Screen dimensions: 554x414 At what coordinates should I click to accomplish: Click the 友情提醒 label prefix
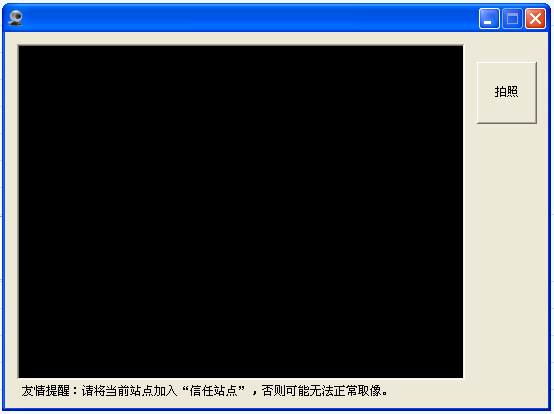point(45,391)
